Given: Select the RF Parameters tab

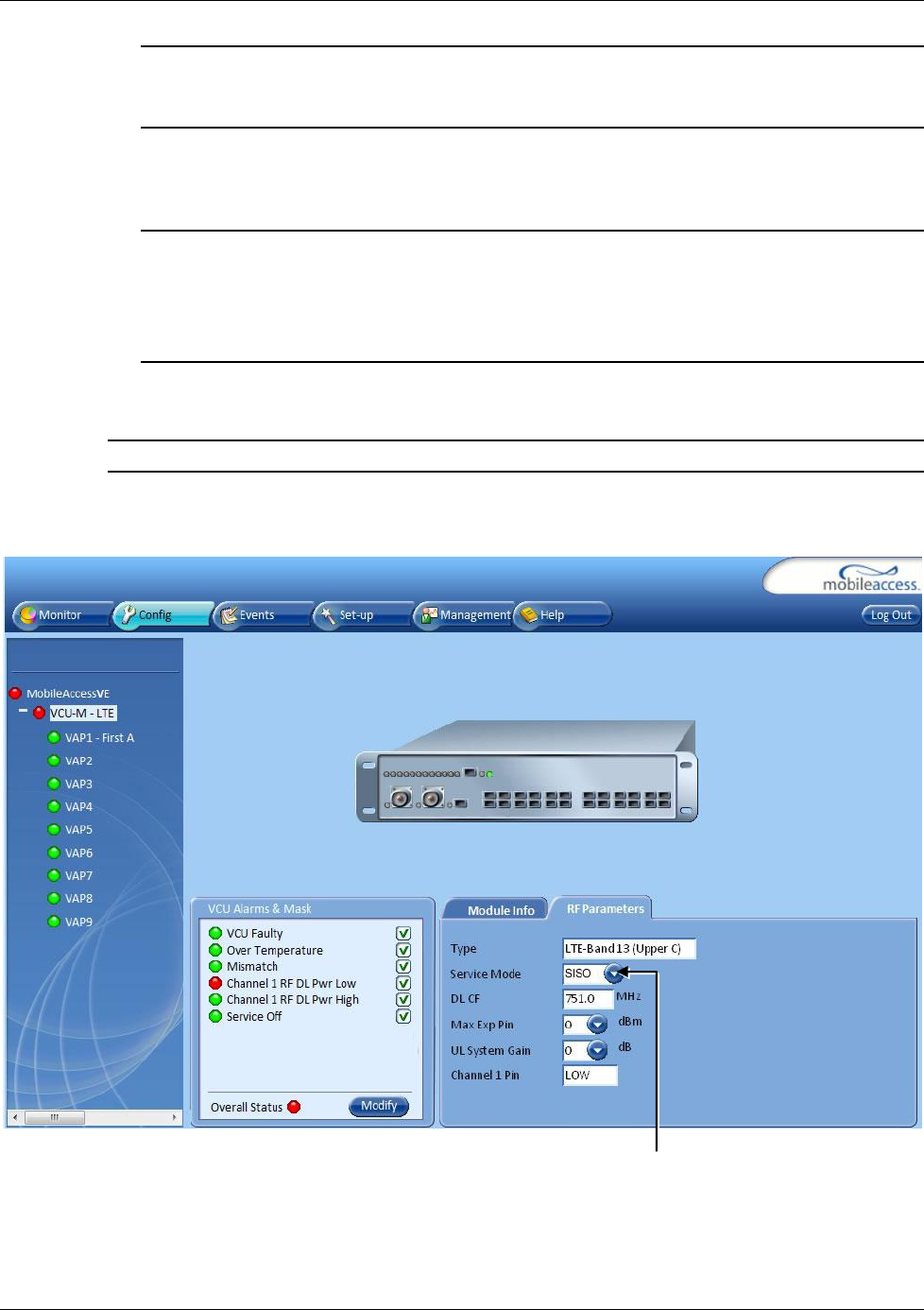Looking at the screenshot, I should tap(604, 908).
